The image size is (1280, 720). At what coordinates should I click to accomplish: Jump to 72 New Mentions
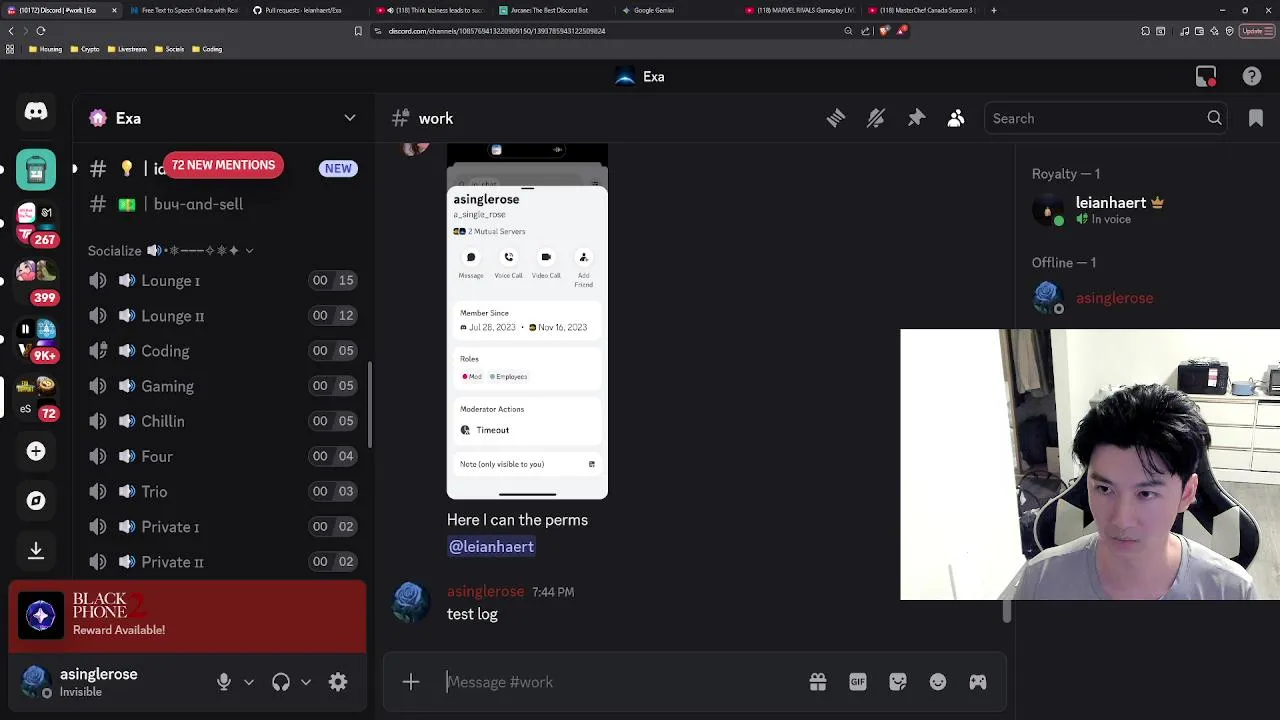click(223, 165)
